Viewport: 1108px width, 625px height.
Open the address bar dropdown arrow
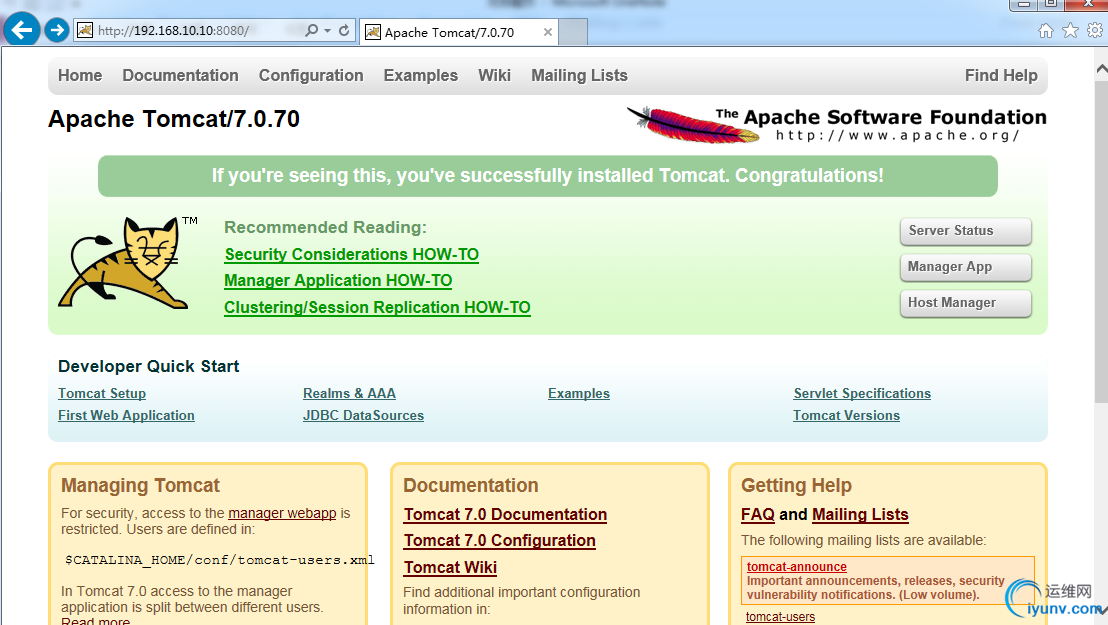coord(327,30)
